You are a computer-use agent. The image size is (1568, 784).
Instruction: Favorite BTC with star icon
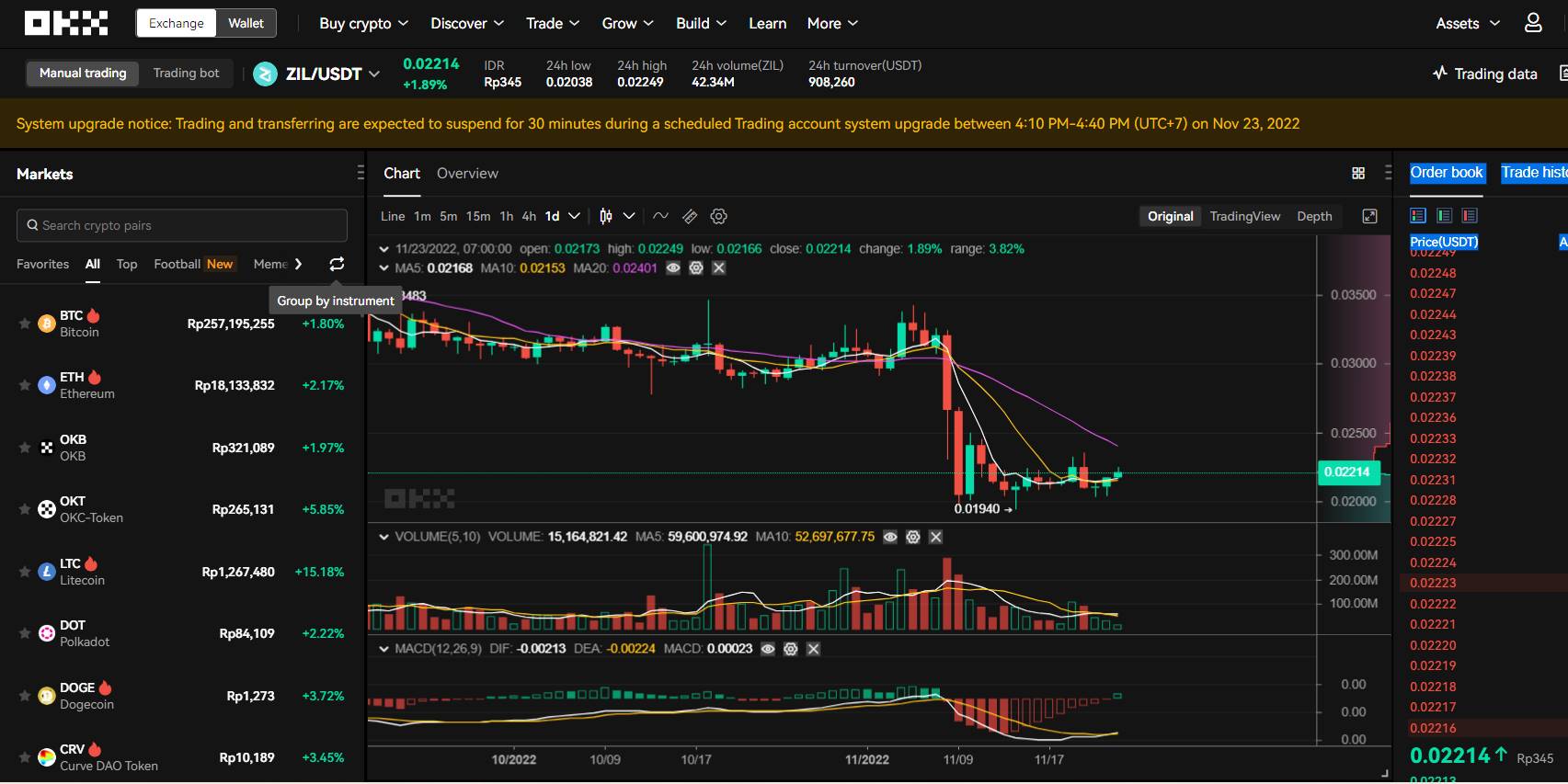coord(25,324)
